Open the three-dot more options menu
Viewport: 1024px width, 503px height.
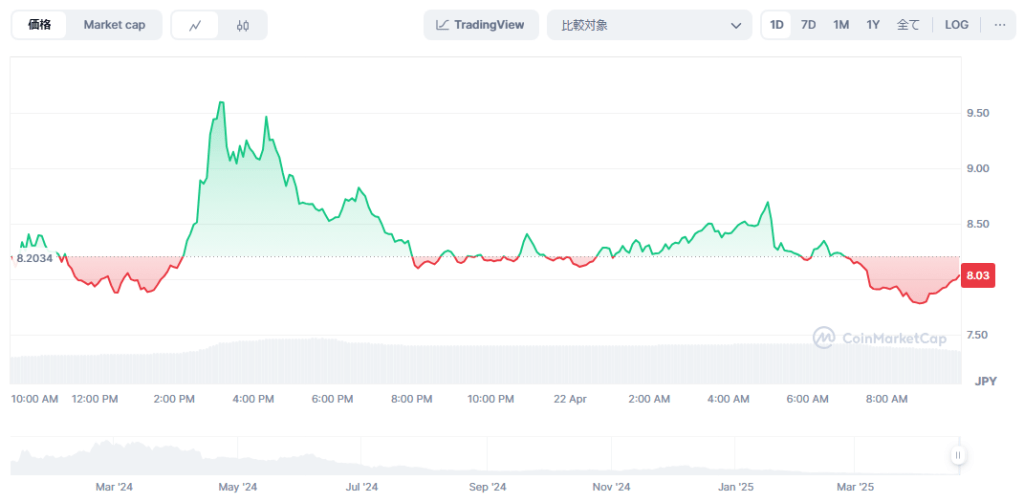pos(999,25)
